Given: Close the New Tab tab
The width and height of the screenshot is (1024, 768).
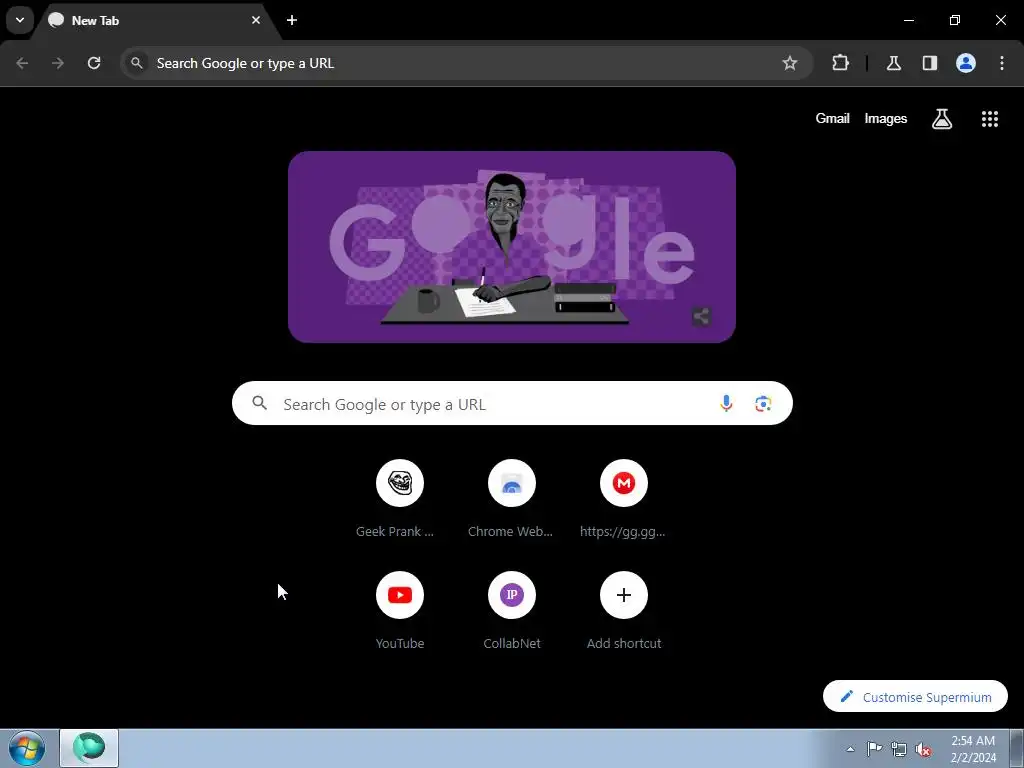Looking at the screenshot, I should tap(256, 20).
